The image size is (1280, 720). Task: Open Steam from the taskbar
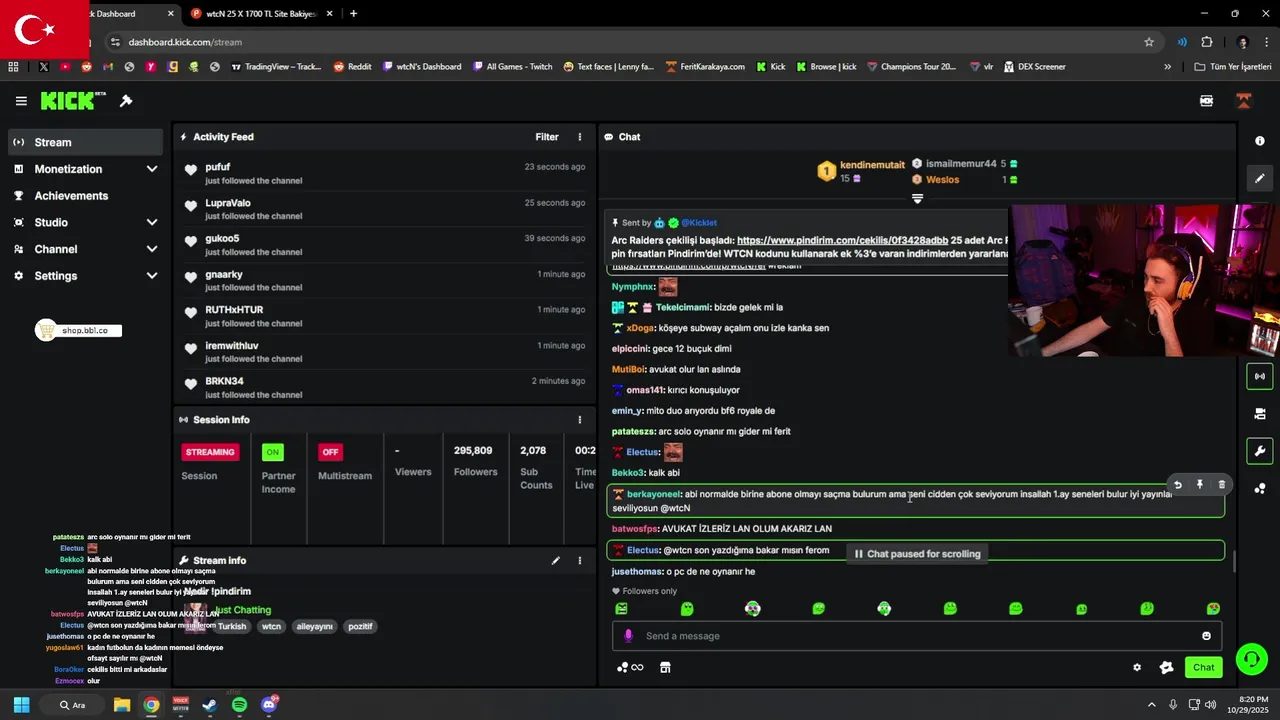pyautogui.click(x=210, y=705)
